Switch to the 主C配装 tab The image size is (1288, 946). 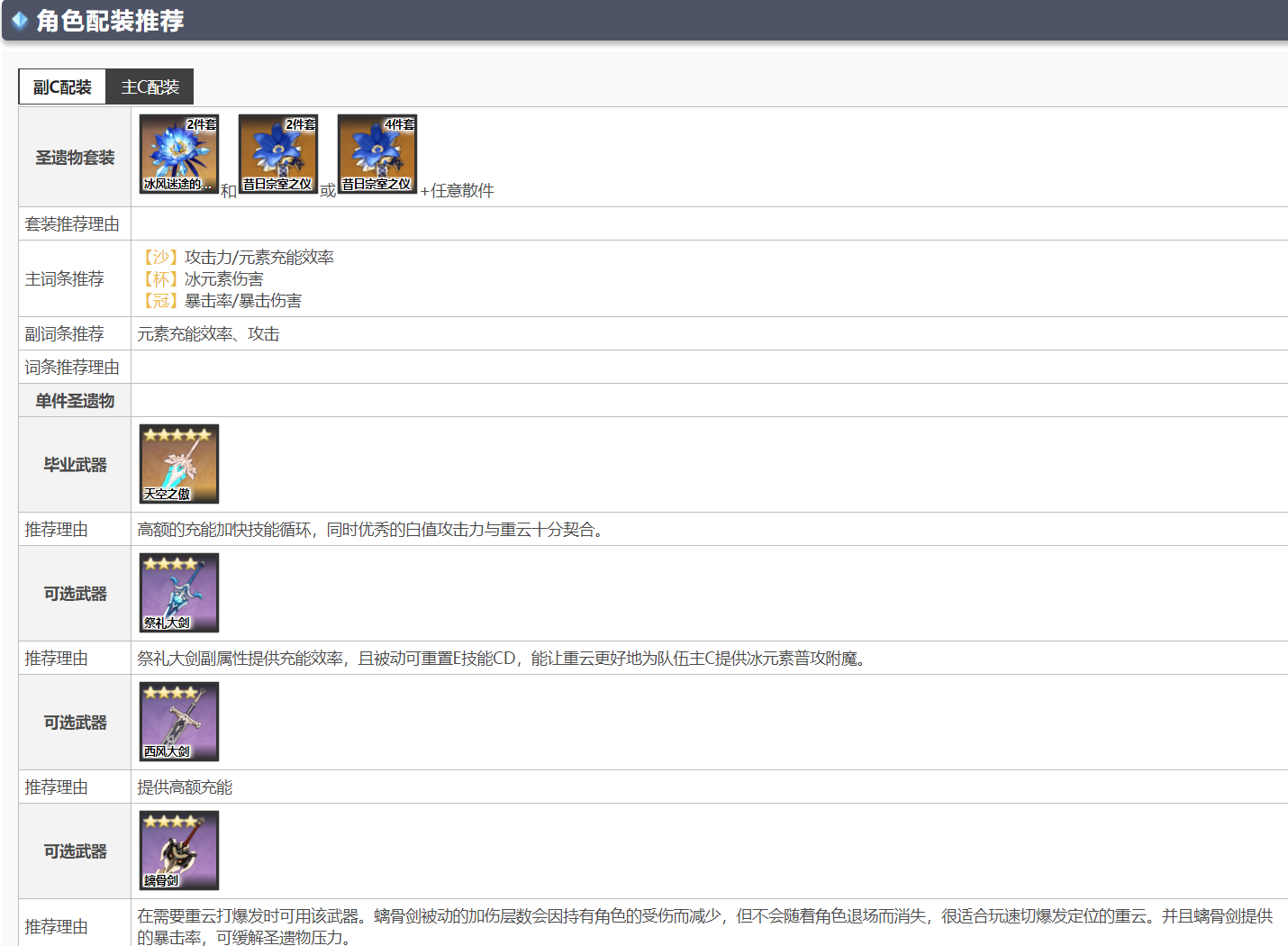point(150,87)
